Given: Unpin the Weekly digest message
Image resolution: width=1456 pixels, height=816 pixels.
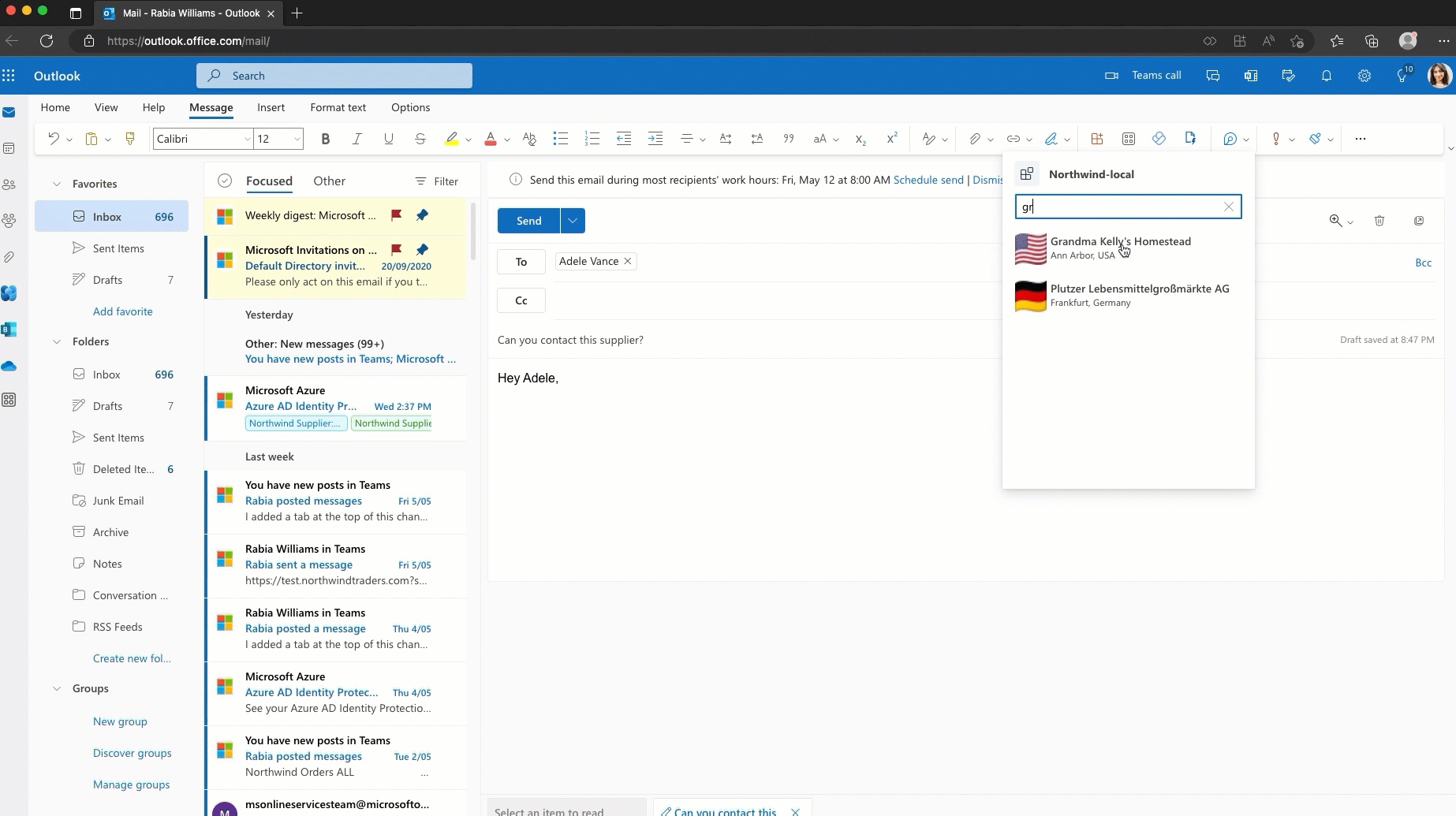Looking at the screenshot, I should pos(422,214).
